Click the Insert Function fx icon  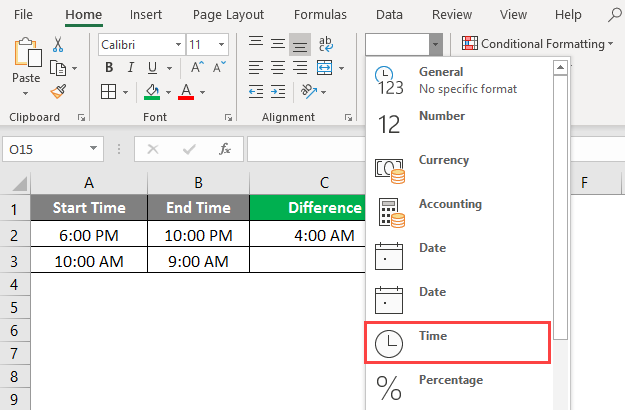coord(225,149)
